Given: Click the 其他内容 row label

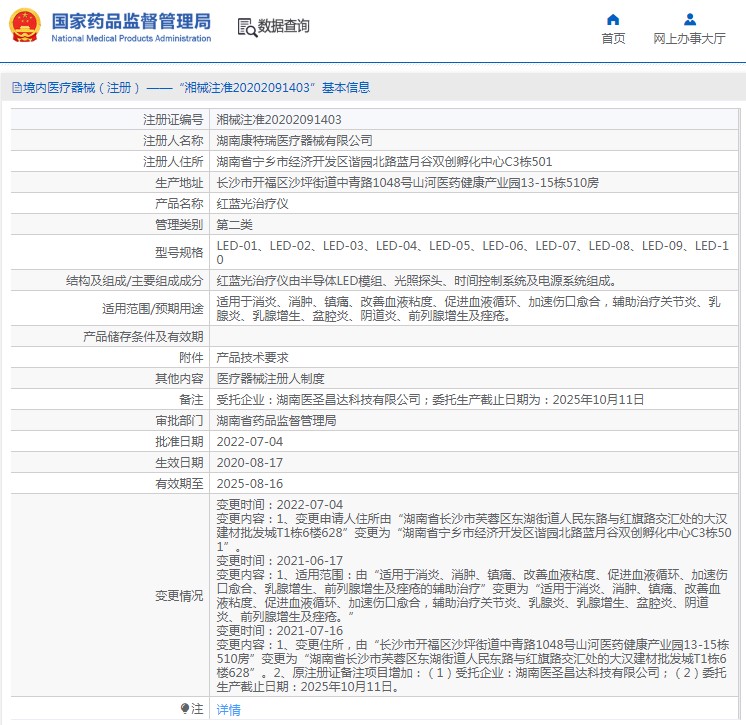Looking at the screenshot, I should 179,379.
